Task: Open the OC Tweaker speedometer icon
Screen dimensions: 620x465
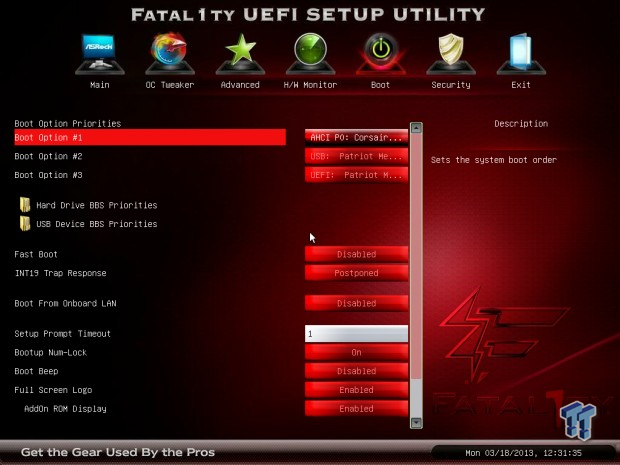Action: [170, 54]
